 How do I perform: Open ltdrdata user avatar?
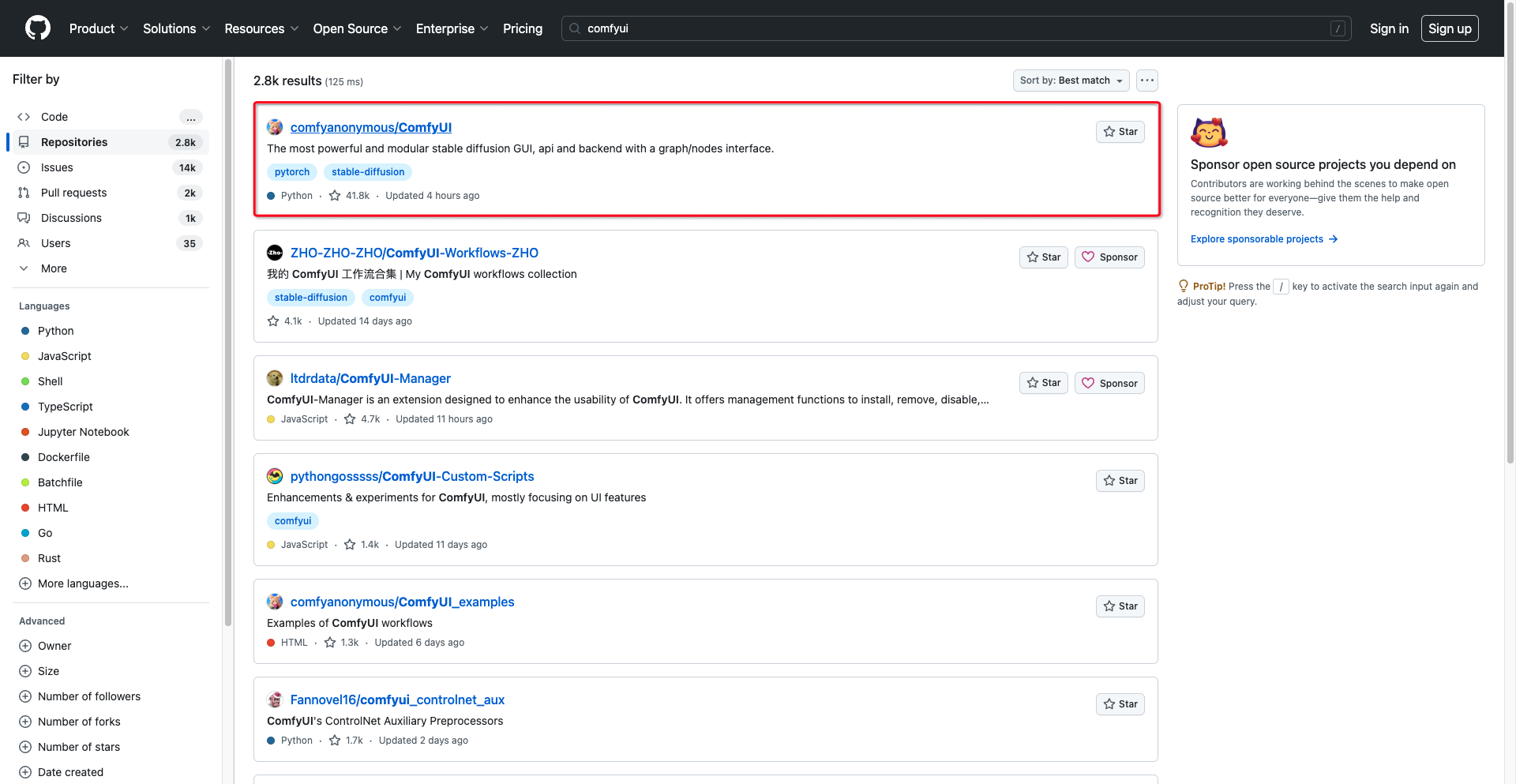coord(275,379)
